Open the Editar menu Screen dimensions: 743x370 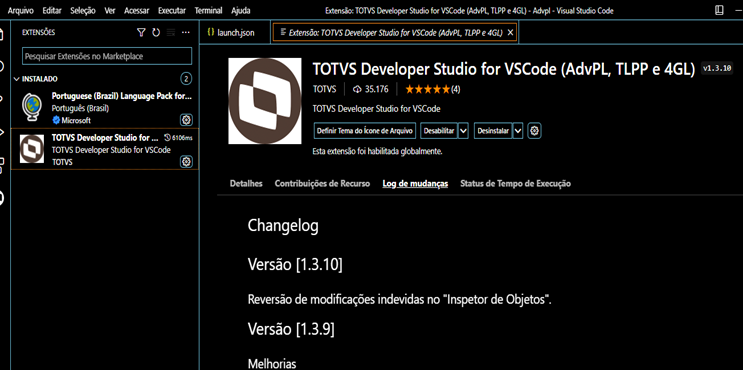pyautogui.click(x=52, y=10)
